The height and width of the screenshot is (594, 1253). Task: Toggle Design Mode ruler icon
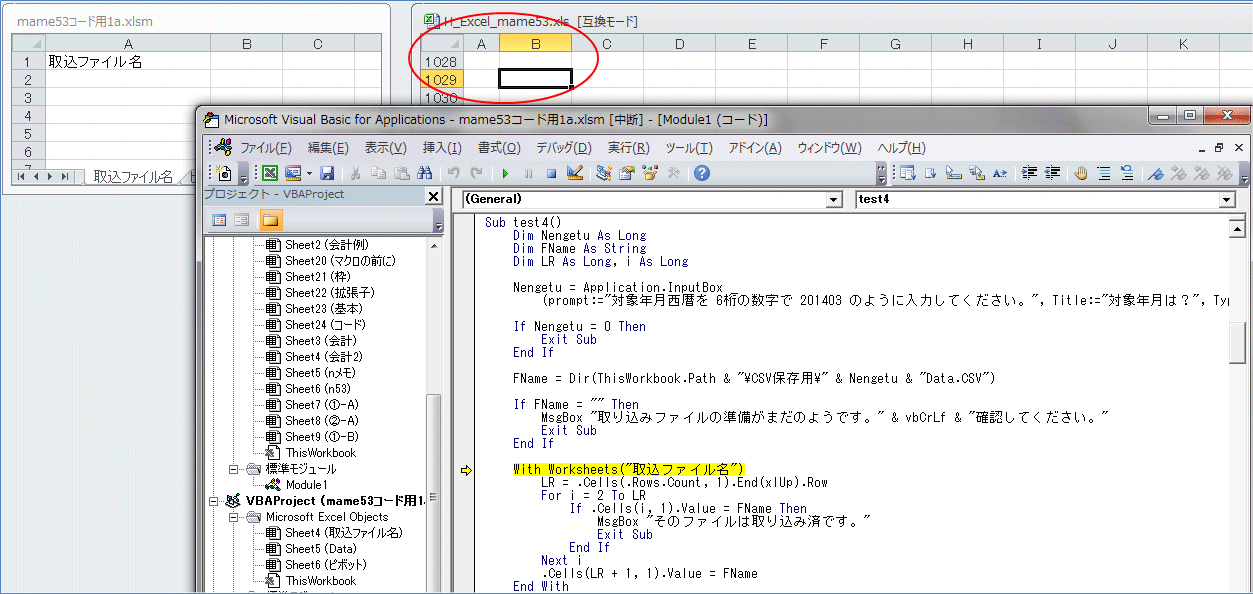[x=575, y=173]
